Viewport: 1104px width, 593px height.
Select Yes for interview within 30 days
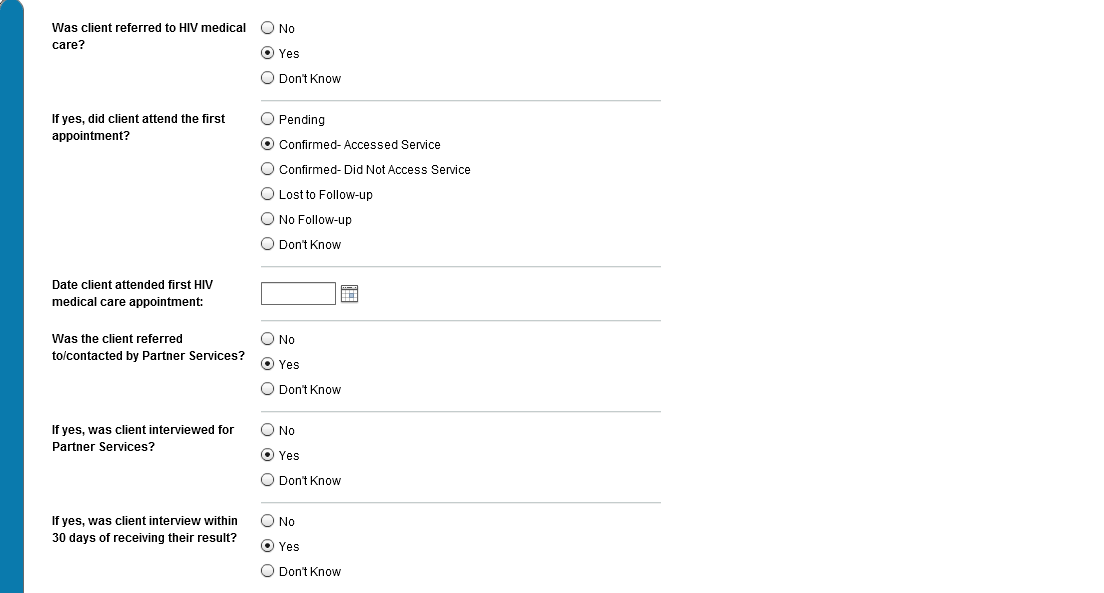point(267,546)
